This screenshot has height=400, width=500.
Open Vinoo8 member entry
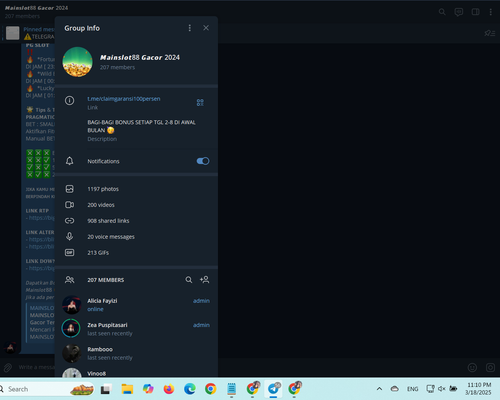(x=136, y=372)
